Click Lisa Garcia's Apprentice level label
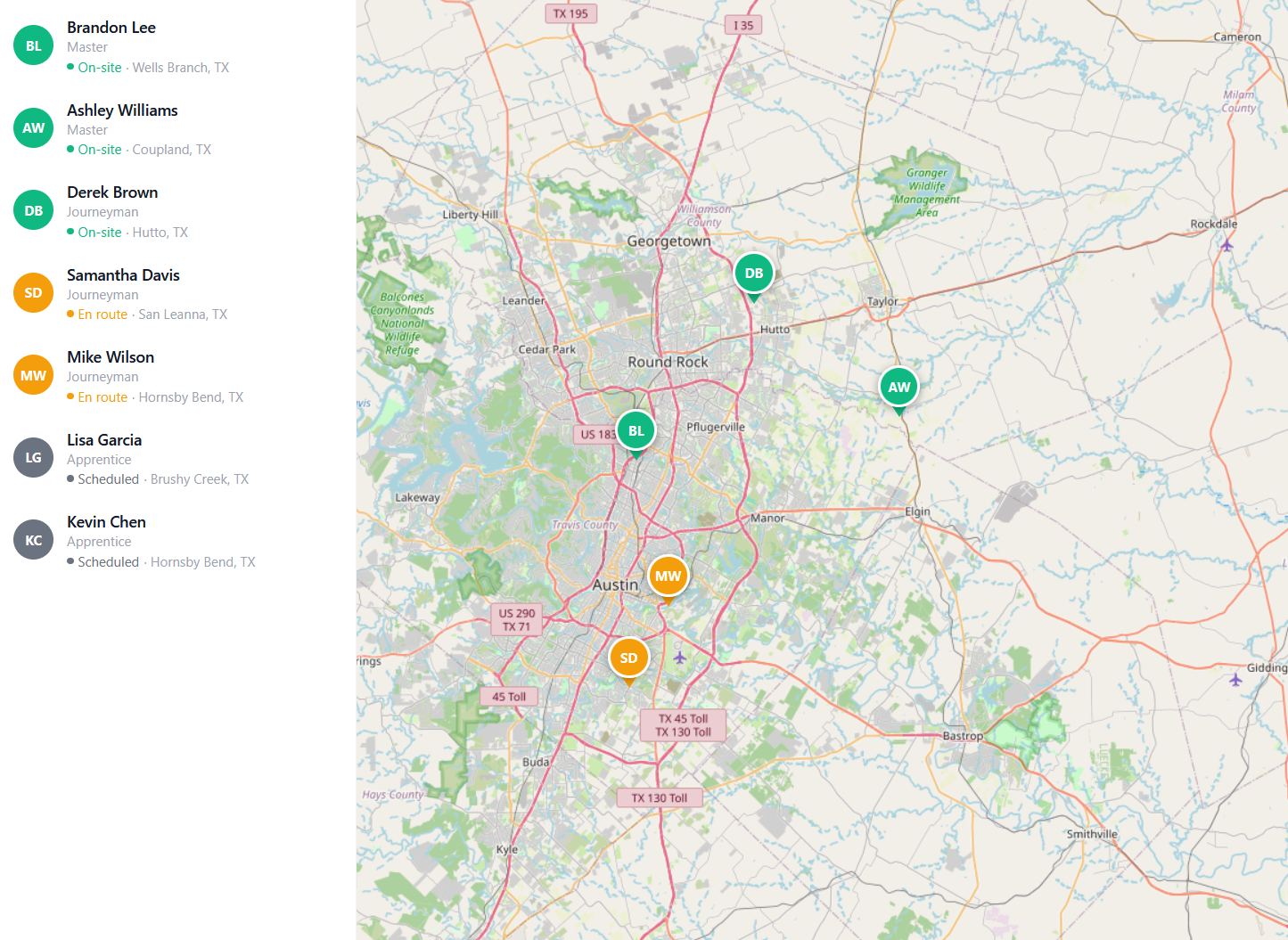Viewport: 1288px width, 940px height. 99,460
